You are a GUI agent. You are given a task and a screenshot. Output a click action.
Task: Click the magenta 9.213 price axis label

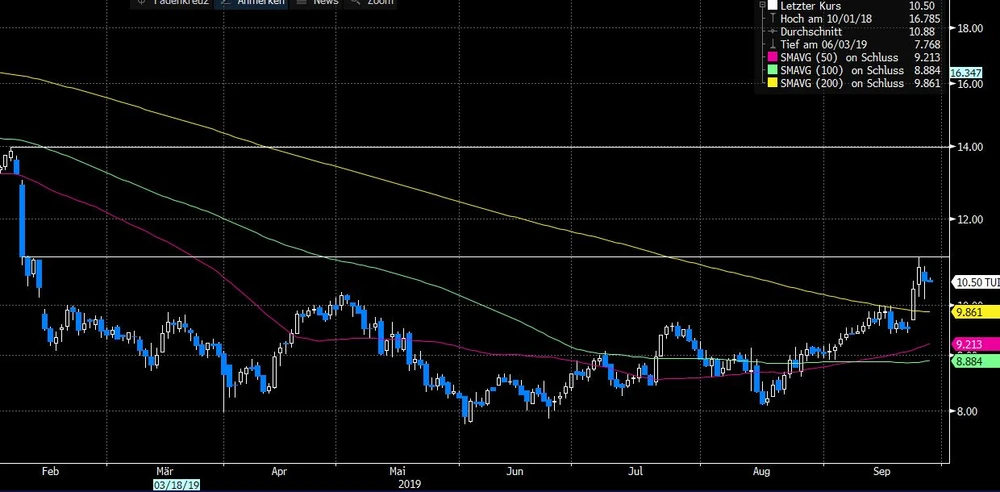tap(970, 345)
